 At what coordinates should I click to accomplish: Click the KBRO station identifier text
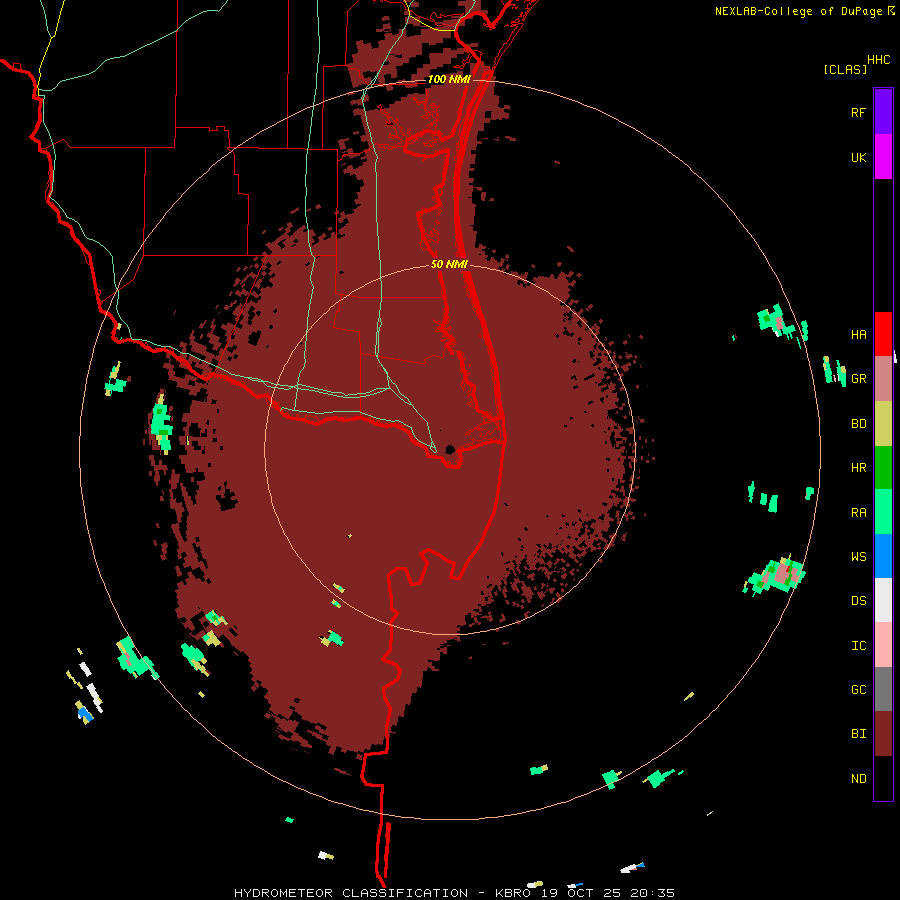click(513, 893)
